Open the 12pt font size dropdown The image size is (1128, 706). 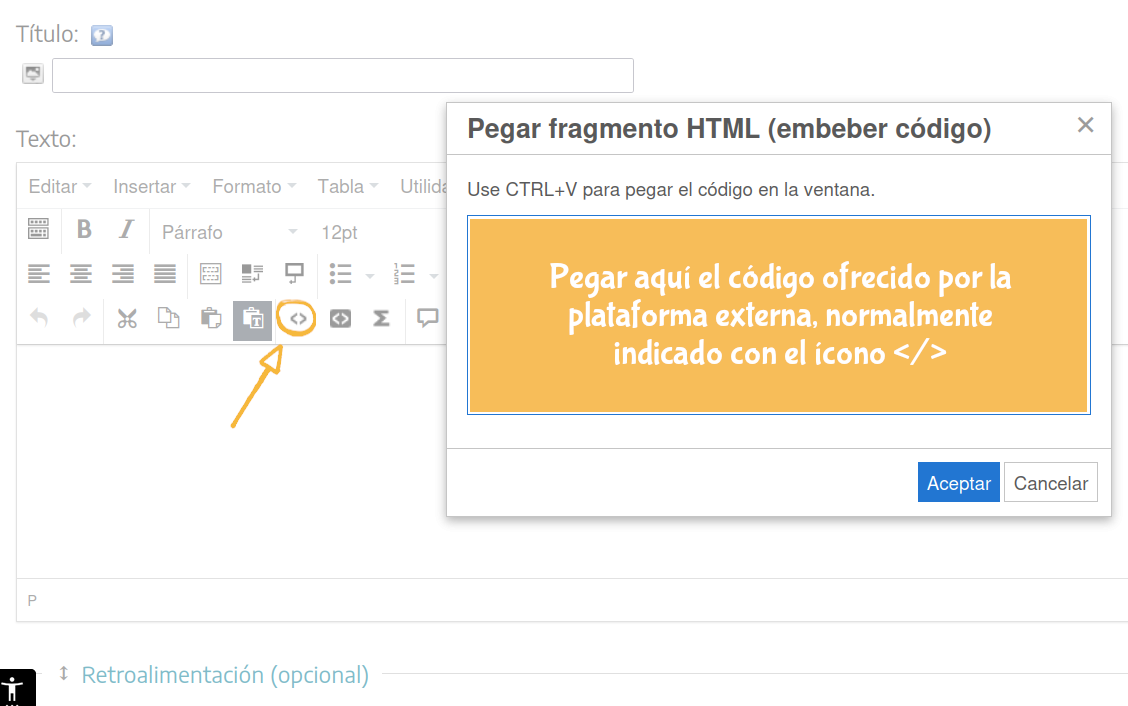pyautogui.click(x=340, y=232)
